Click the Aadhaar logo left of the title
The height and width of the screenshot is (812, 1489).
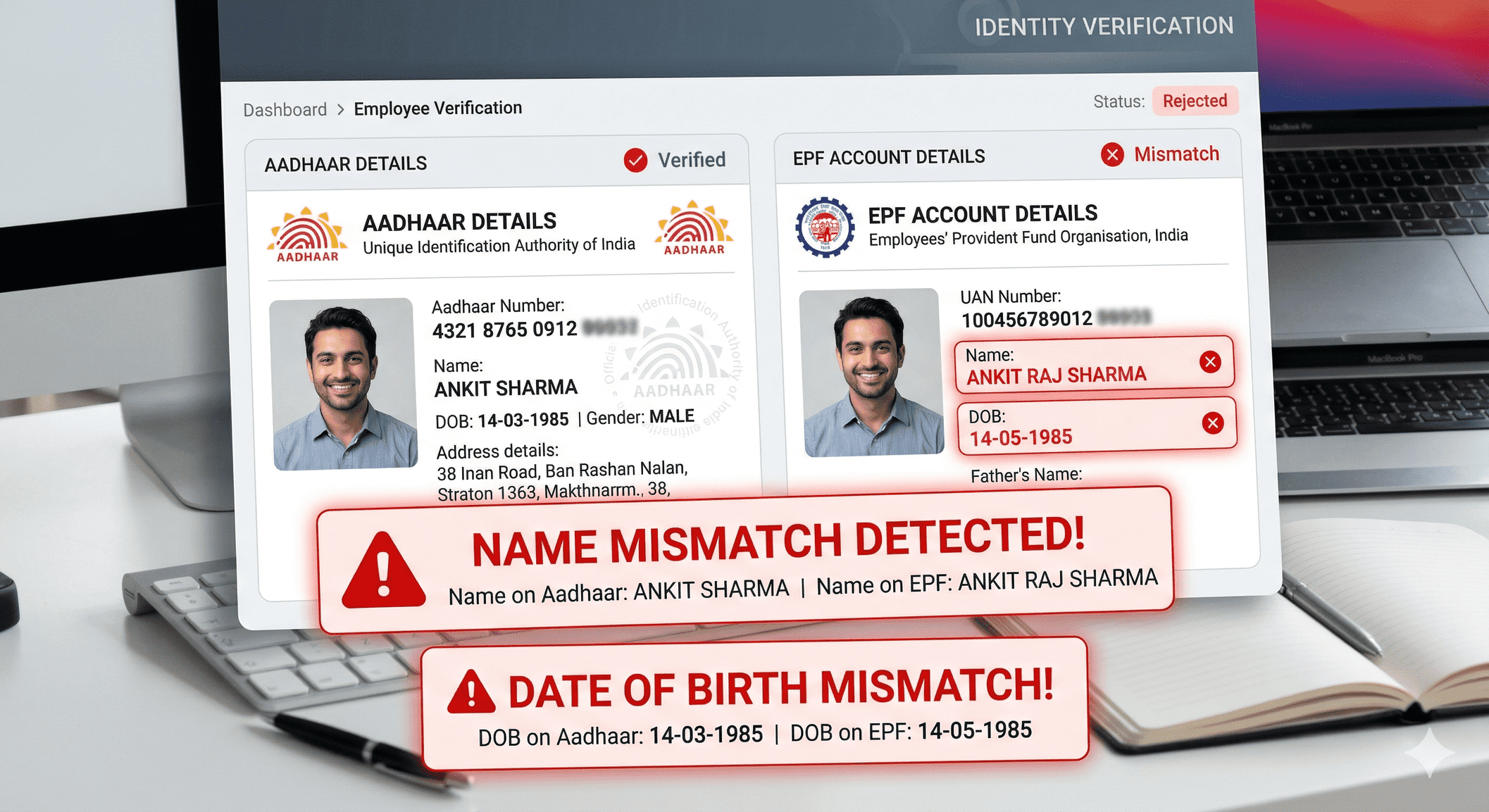(307, 235)
